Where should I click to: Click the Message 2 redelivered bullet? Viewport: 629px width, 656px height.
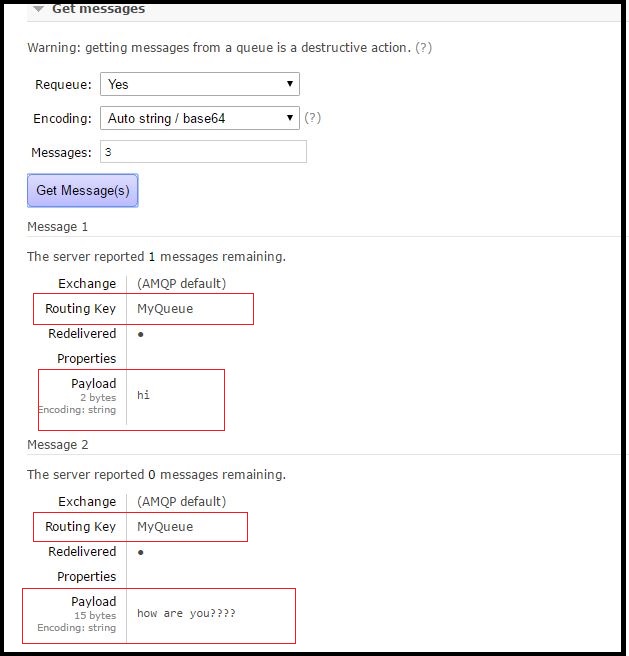141,552
